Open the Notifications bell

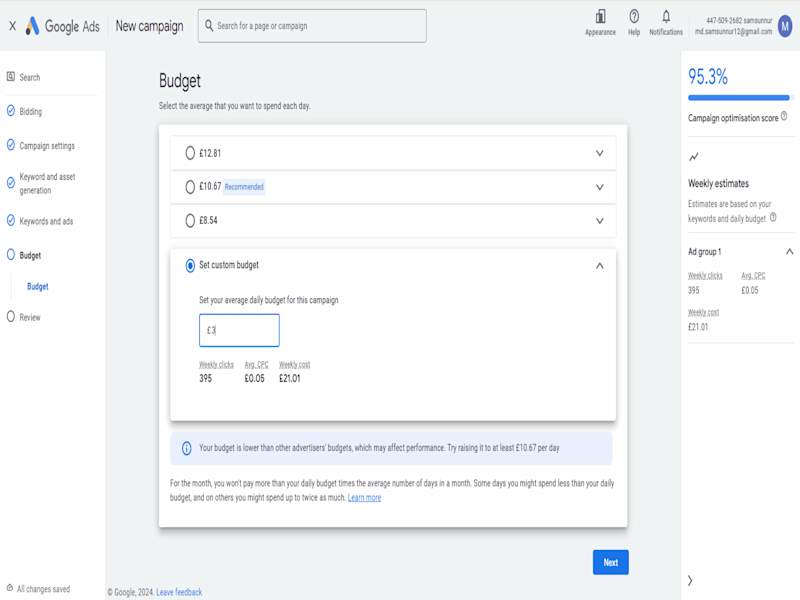pos(666,17)
